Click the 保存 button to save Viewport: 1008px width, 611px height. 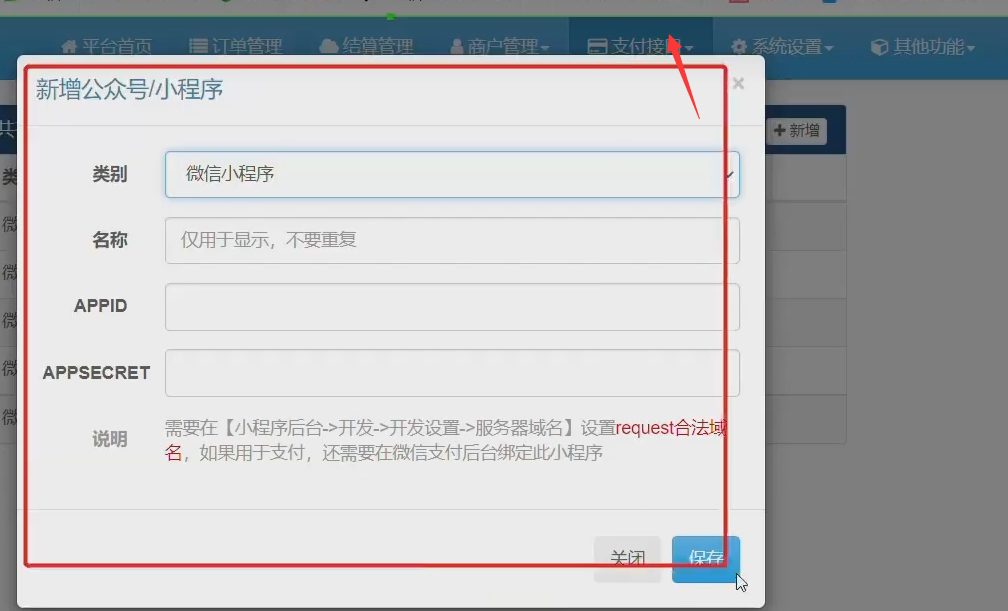tap(706, 559)
